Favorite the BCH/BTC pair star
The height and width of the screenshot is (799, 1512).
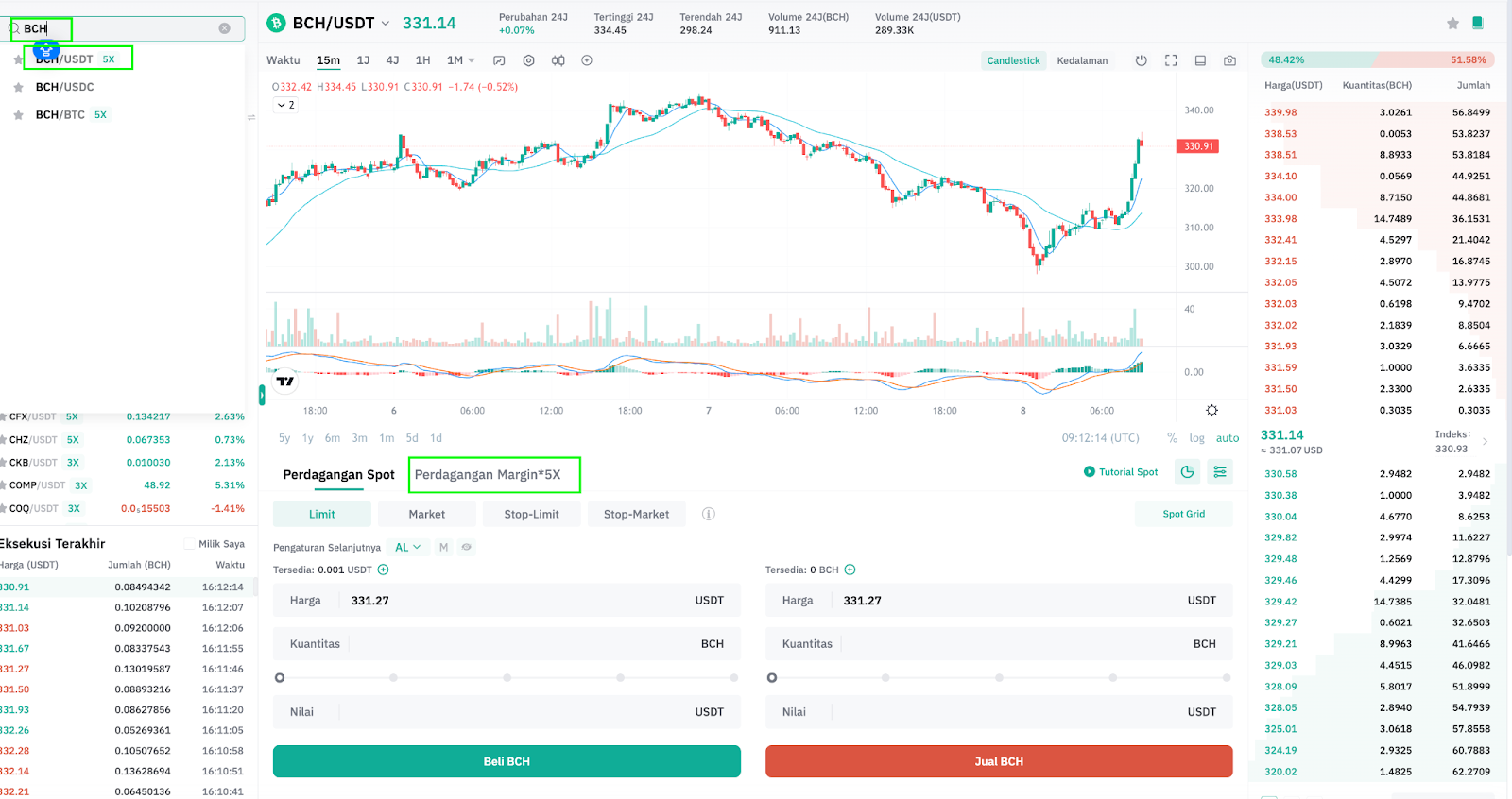(x=18, y=115)
